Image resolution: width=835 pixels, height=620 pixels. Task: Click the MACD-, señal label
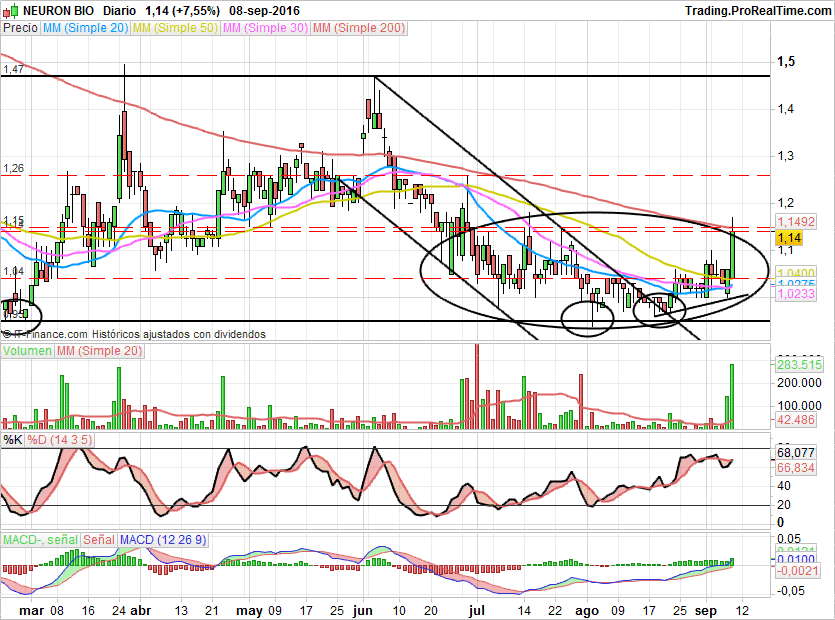[x=40, y=540]
